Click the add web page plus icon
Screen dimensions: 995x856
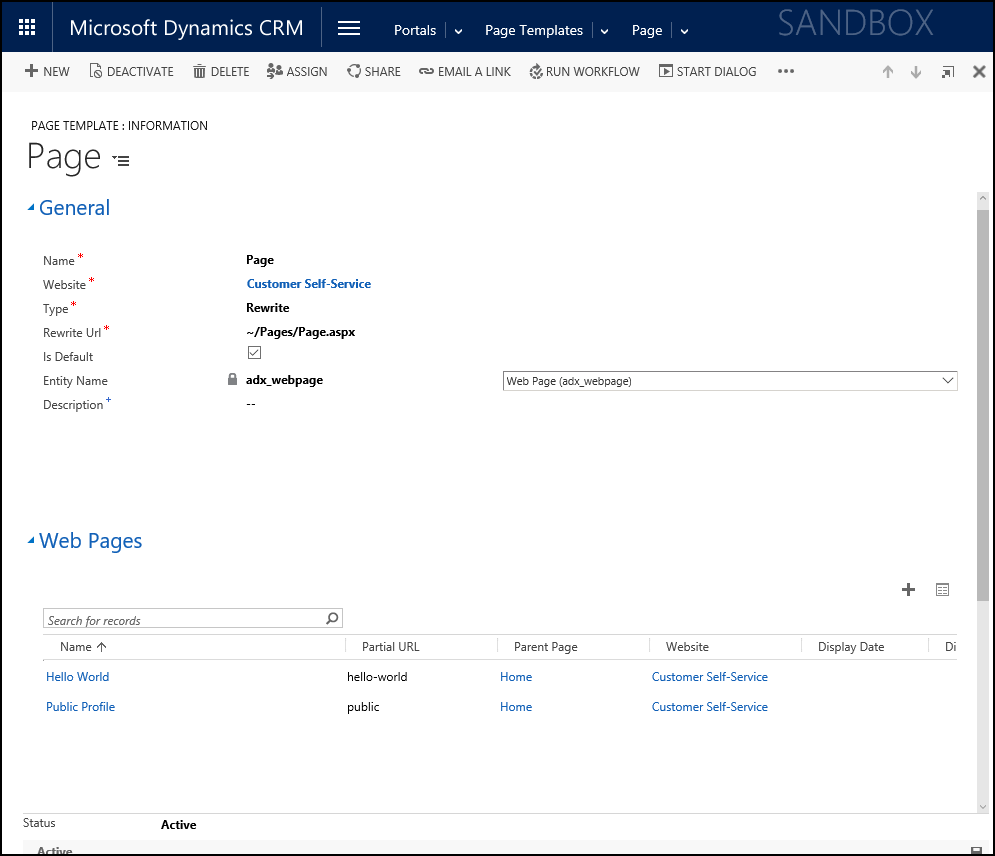tap(908, 589)
